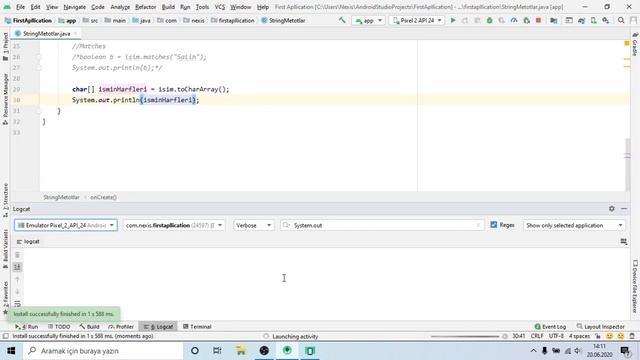Open Emulator Pixel_2_API_24 device dropdown in Logcat
Image resolution: width=640 pixels, height=360 pixels.
(66, 225)
